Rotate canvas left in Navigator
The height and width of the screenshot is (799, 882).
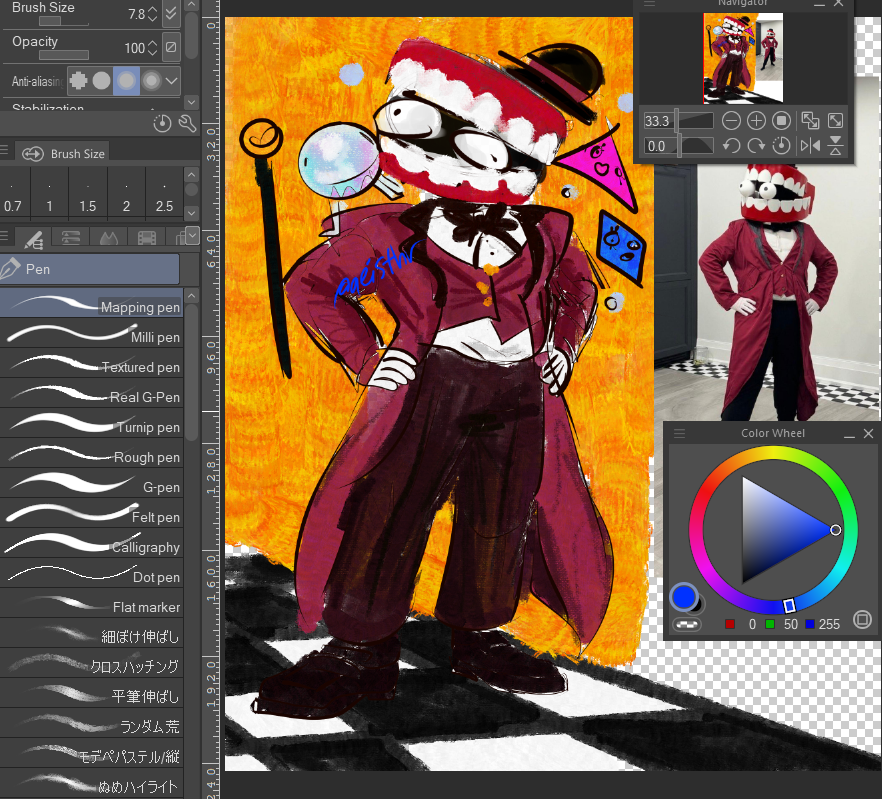(x=731, y=146)
